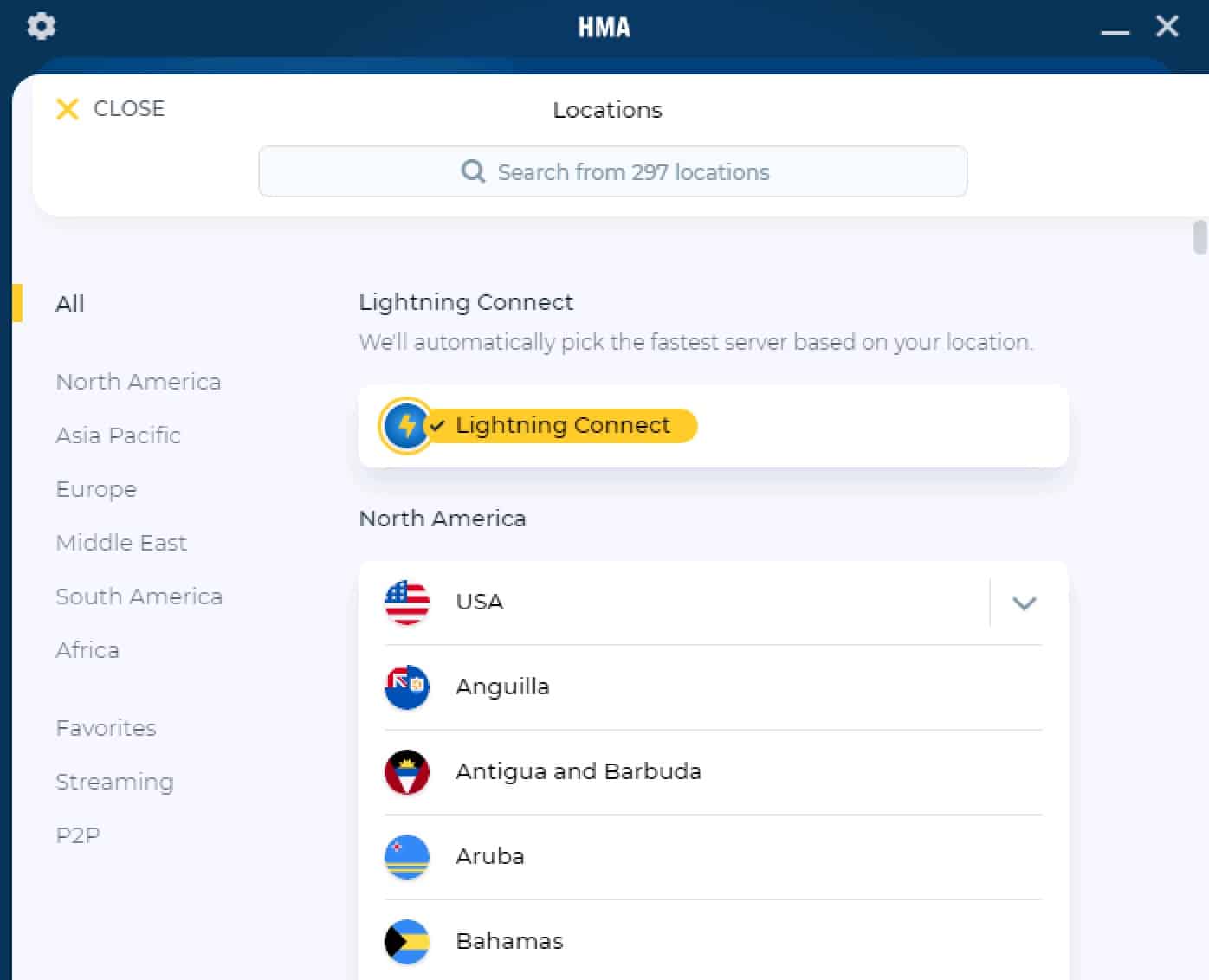Click the Aruba flag icon
Image resolution: width=1209 pixels, height=980 pixels.
click(x=406, y=856)
